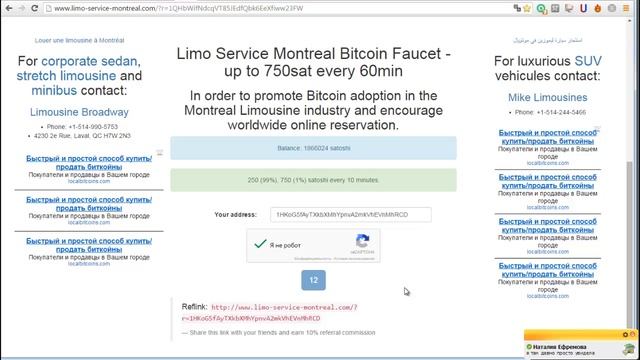Screen dimensions: 640x360
Task: Click the avatar in the chat notification
Action: coord(629,349)
